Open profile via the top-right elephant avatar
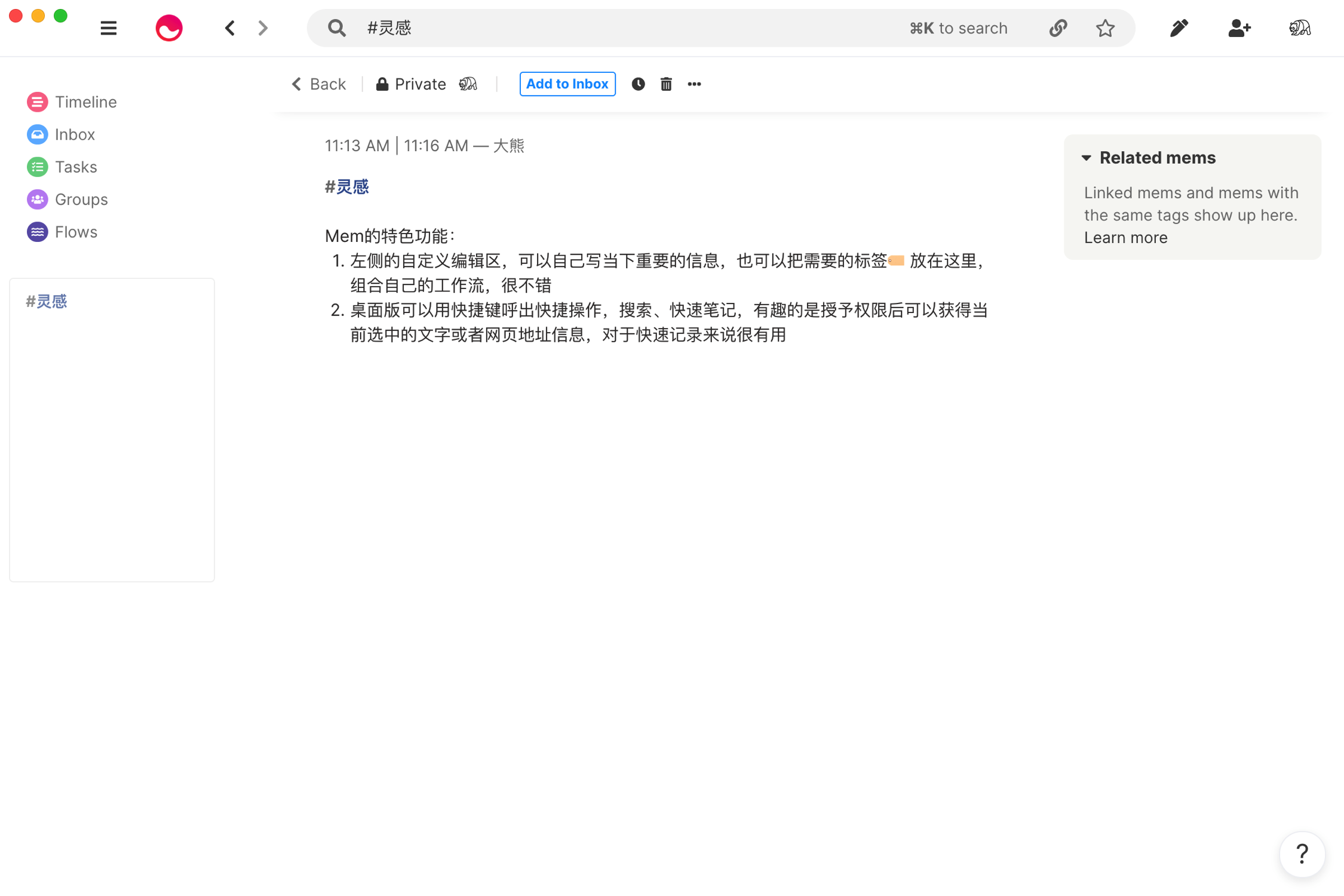The image size is (1344, 896). click(1300, 28)
